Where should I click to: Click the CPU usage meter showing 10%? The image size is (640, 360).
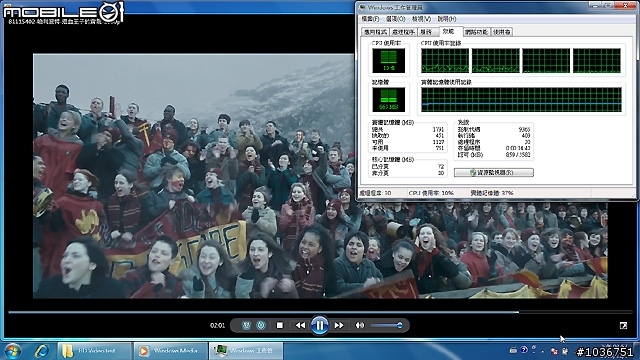tap(388, 60)
